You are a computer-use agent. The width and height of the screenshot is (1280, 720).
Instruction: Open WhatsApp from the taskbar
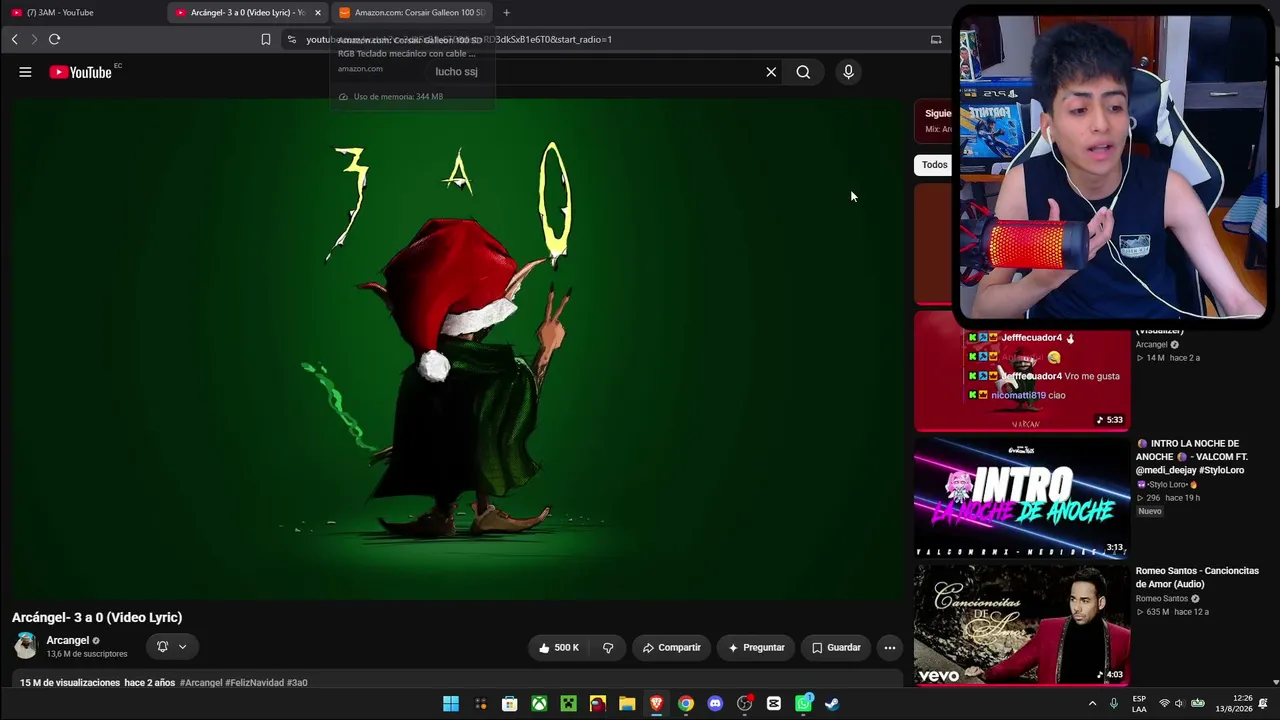tap(803, 704)
